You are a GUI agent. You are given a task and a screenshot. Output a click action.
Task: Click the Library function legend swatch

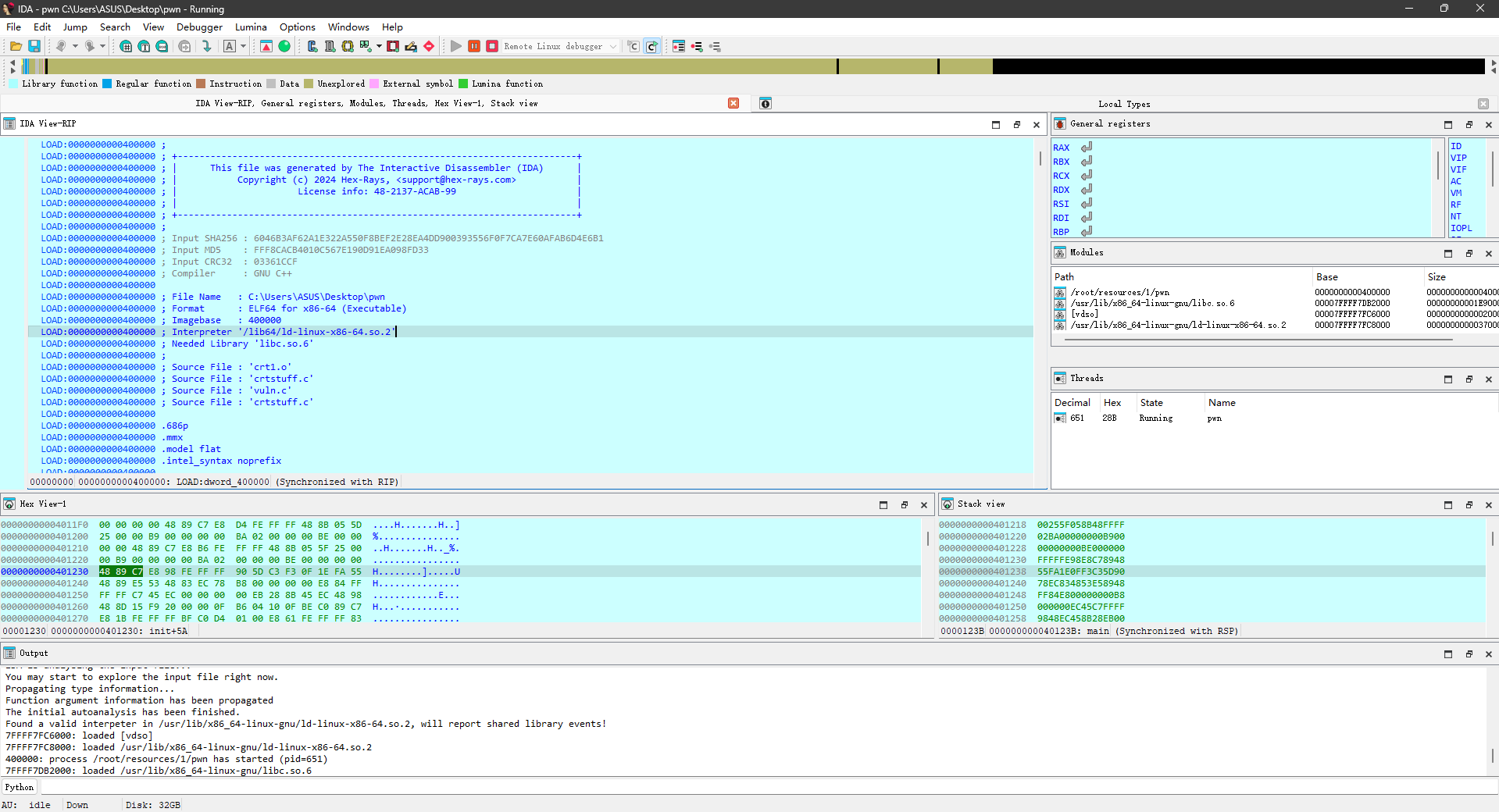point(13,84)
